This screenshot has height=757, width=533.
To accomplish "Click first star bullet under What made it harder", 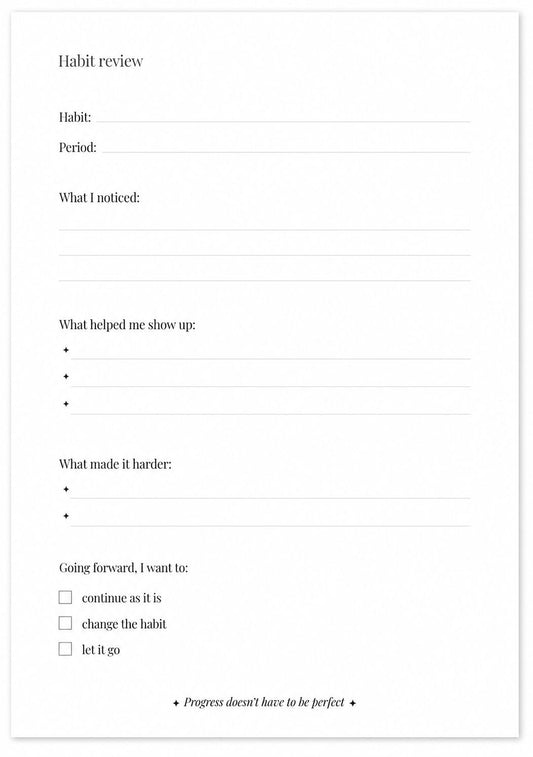I will click(x=66, y=489).
